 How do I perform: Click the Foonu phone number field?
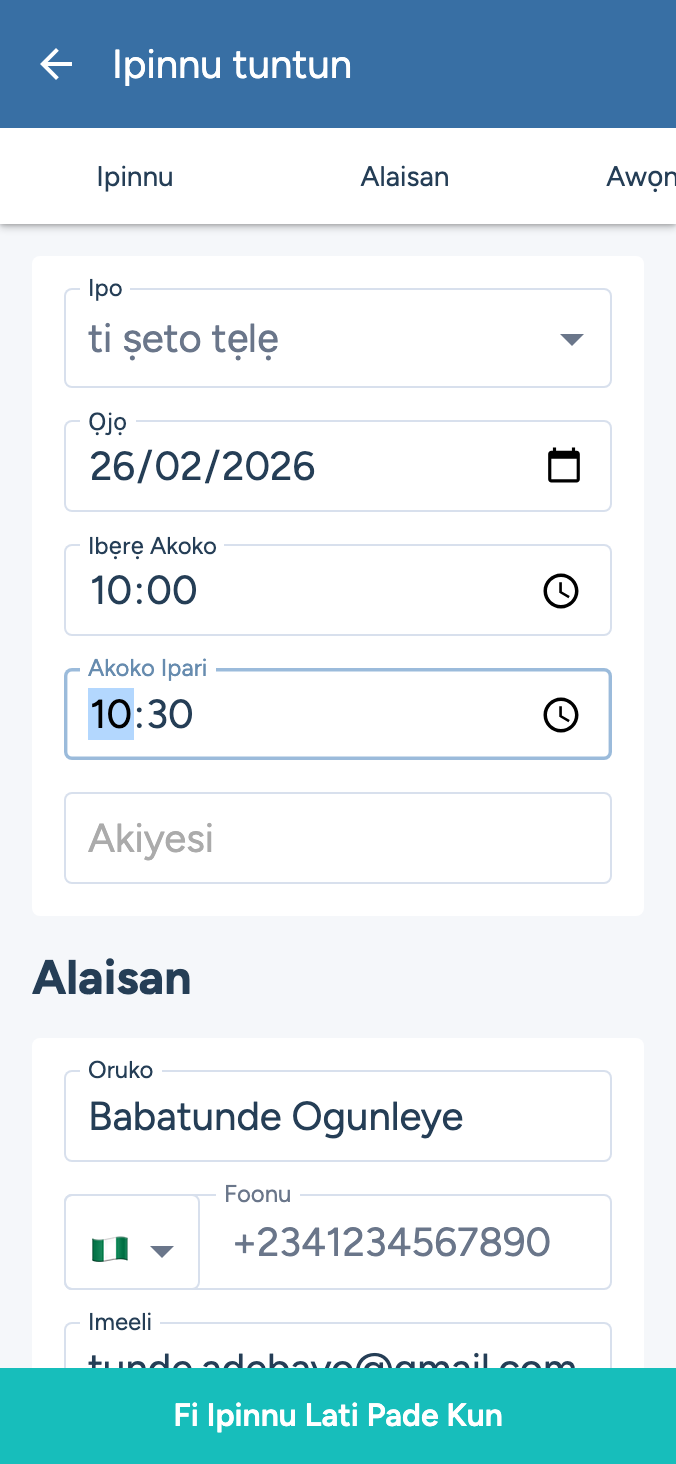pos(404,1242)
